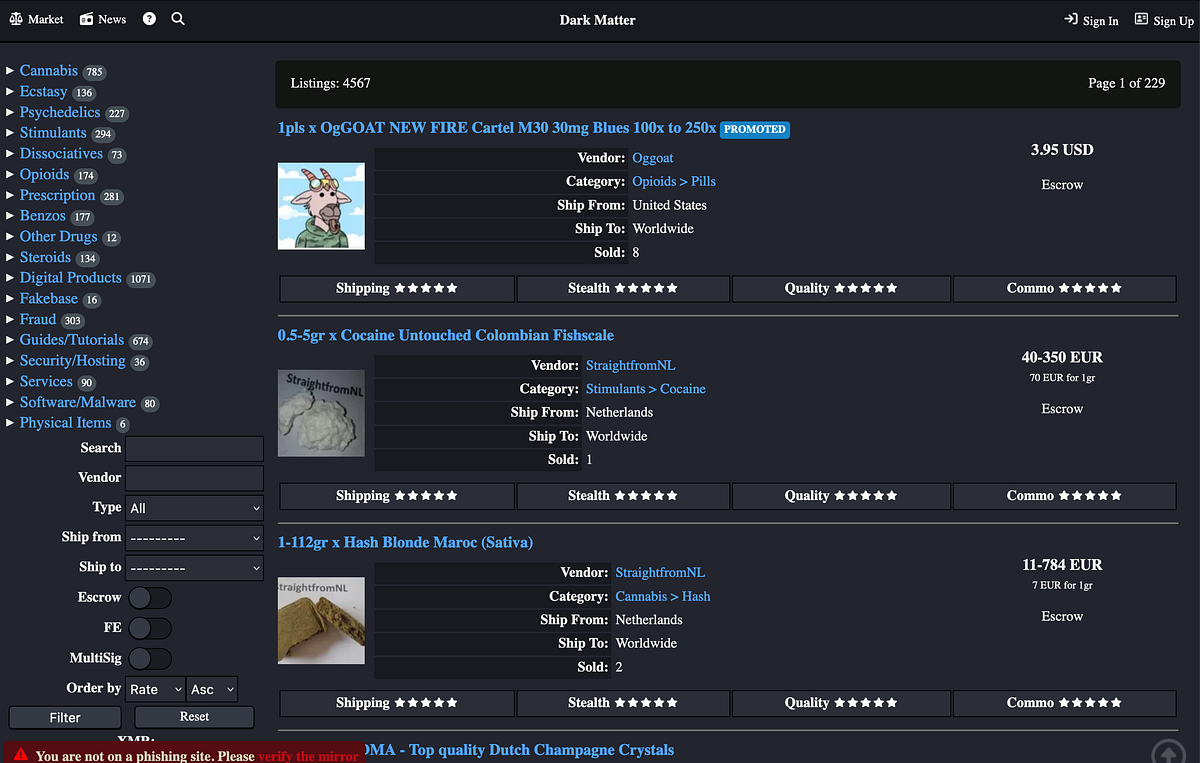This screenshot has width=1200, height=763.
Task: Open the Ship to dropdown
Action: point(195,568)
